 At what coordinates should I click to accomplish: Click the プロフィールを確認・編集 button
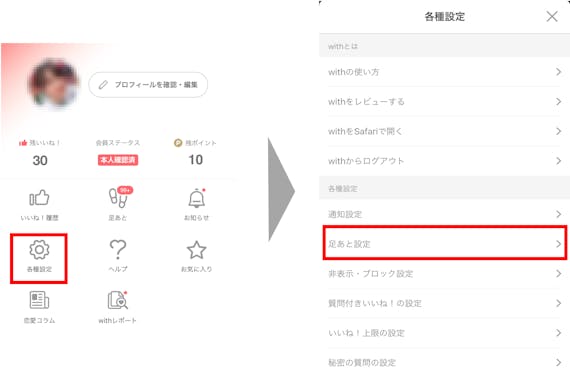[148, 85]
